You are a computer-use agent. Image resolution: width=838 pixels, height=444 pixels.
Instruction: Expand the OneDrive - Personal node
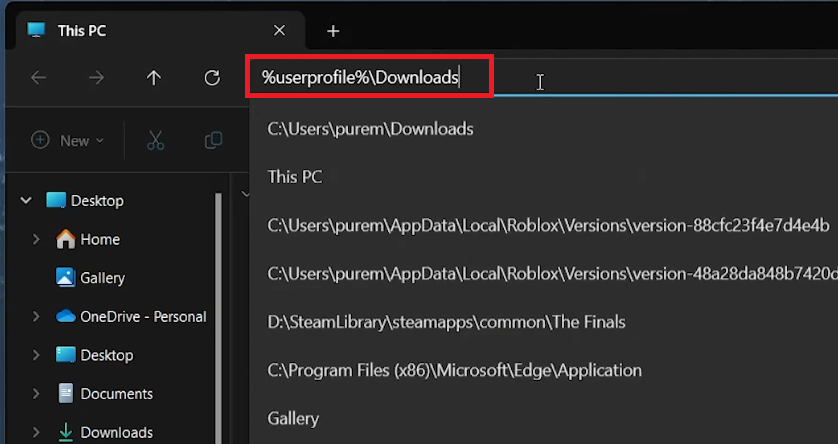pyautogui.click(x=36, y=316)
